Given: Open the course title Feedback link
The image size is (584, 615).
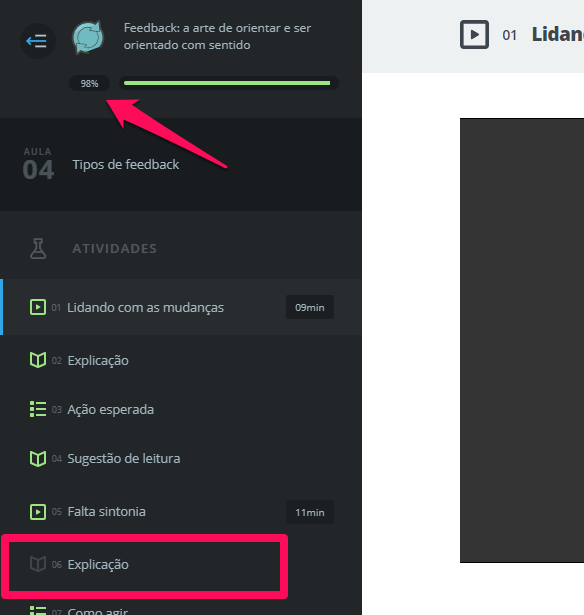Looking at the screenshot, I should (217, 36).
